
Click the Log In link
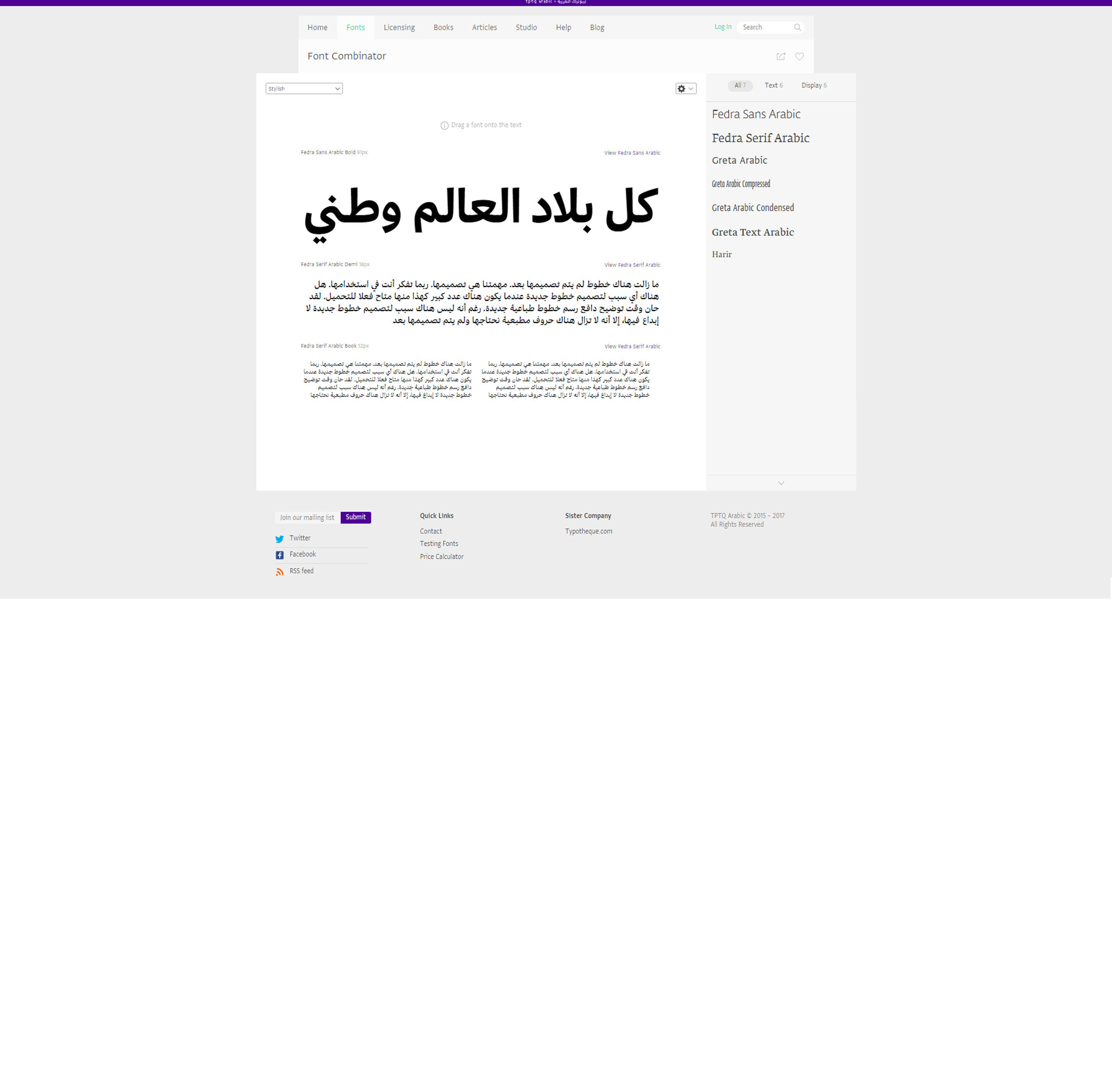722,27
